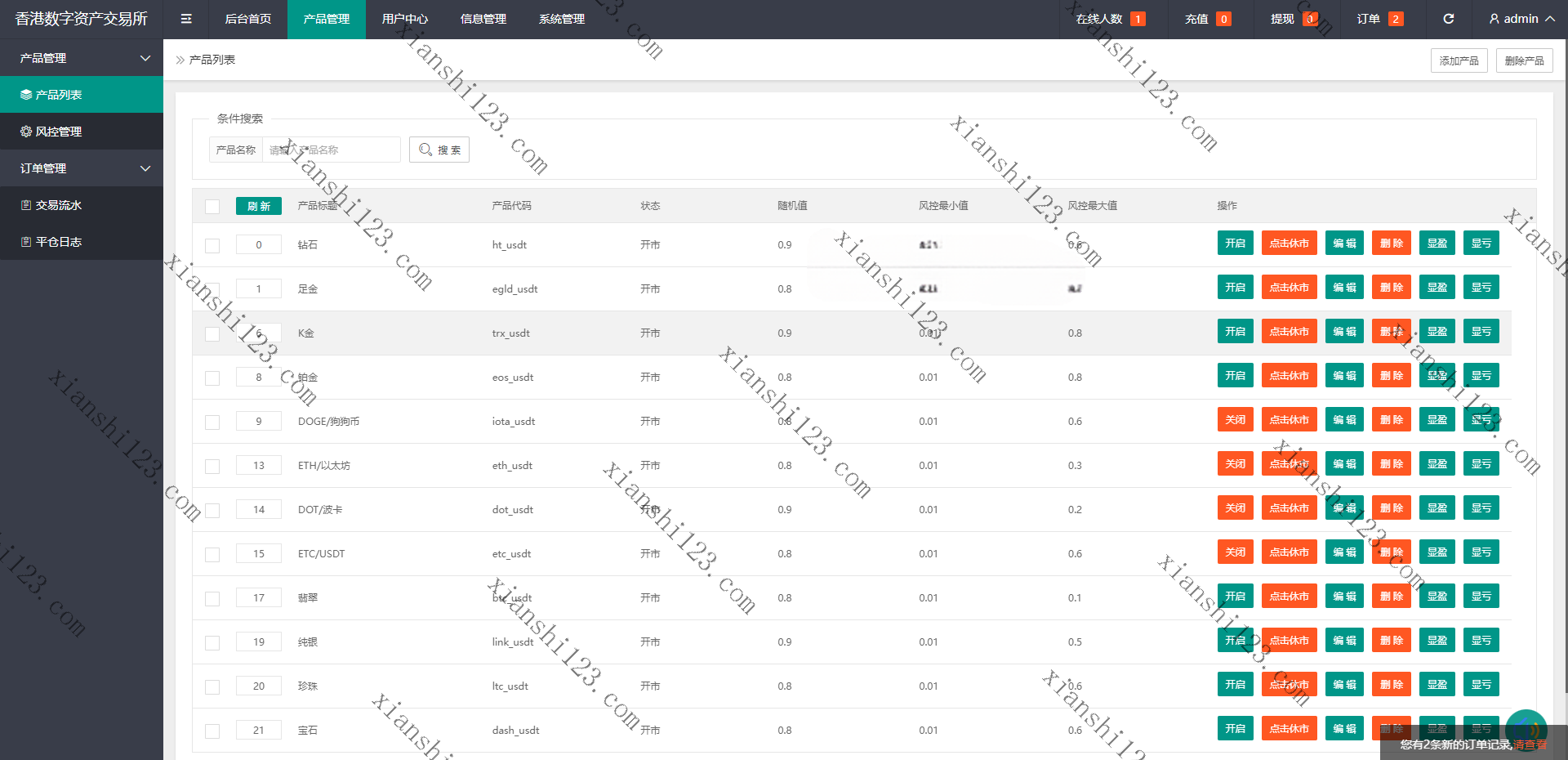The image size is (1568, 760).
Task: Click 点击休市 for the 珍珠 row
Action: coord(1290,685)
